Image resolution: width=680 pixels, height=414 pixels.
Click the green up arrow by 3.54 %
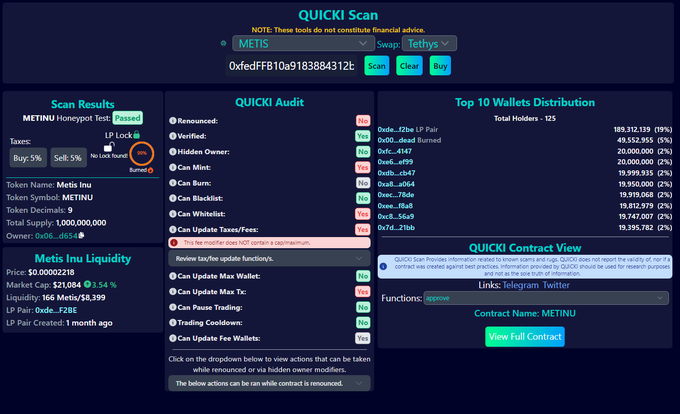point(87,285)
